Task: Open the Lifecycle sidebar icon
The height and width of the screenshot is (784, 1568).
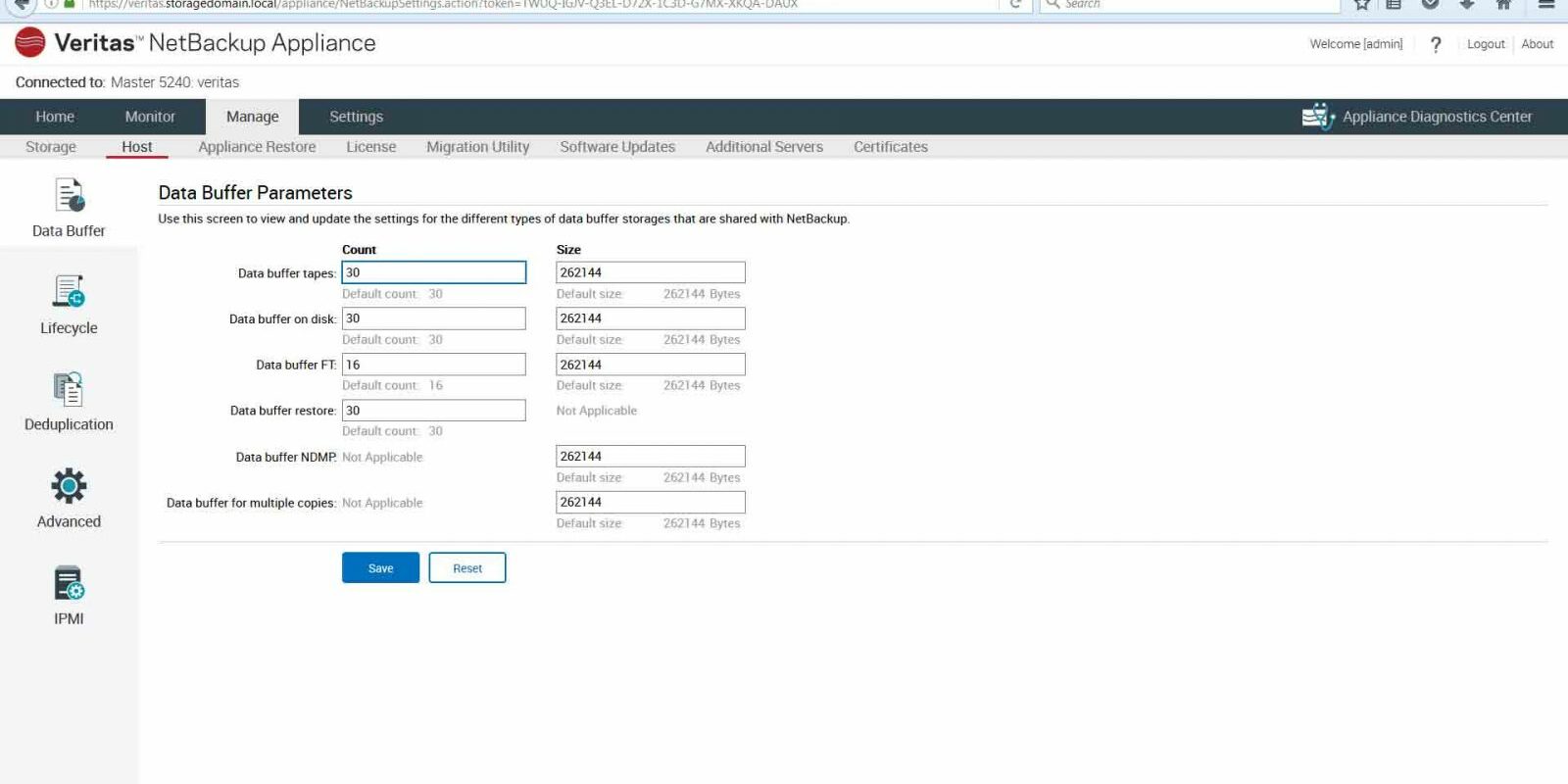Action: click(x=69, y=291)
